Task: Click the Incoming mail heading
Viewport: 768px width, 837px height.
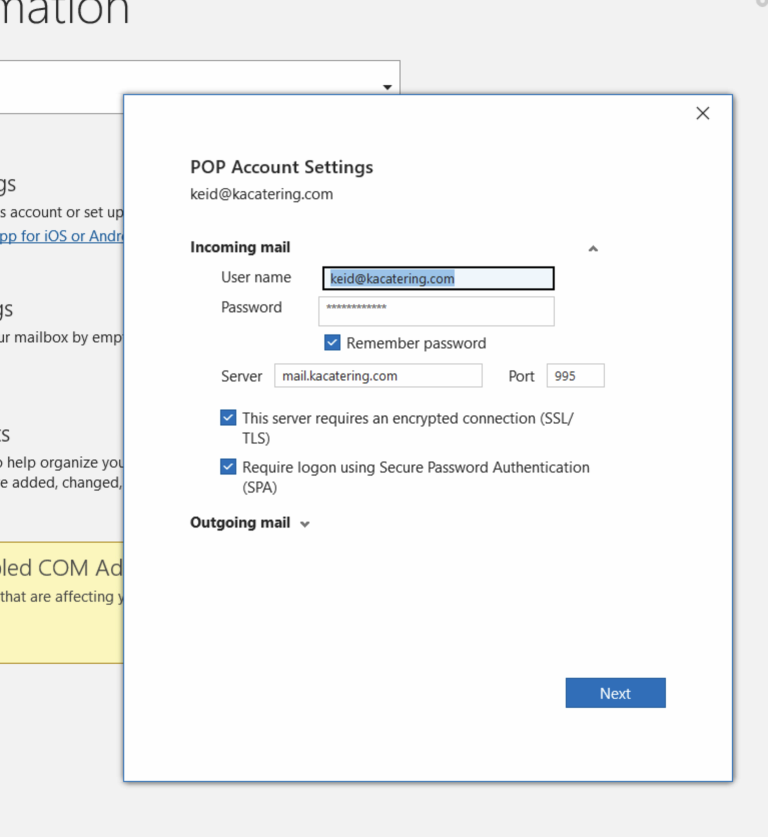Action: [x=240, y=247]
